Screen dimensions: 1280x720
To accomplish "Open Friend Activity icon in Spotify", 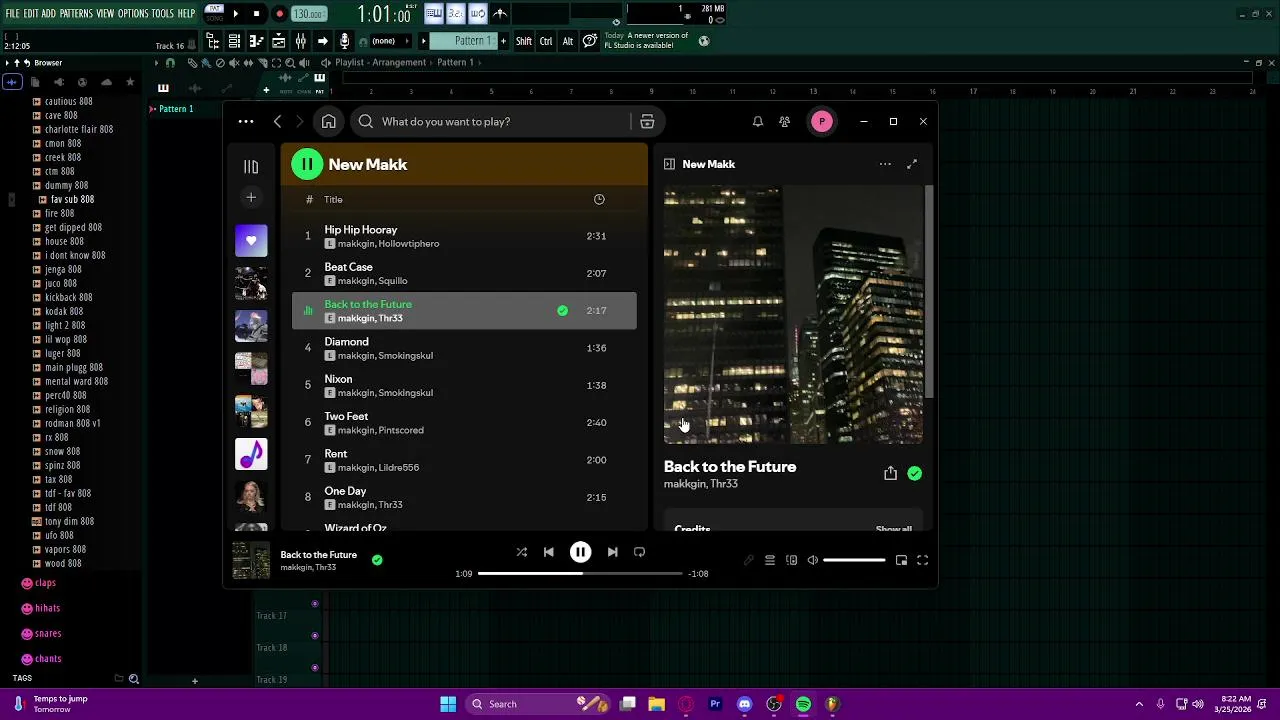I will tap(784, 122).
